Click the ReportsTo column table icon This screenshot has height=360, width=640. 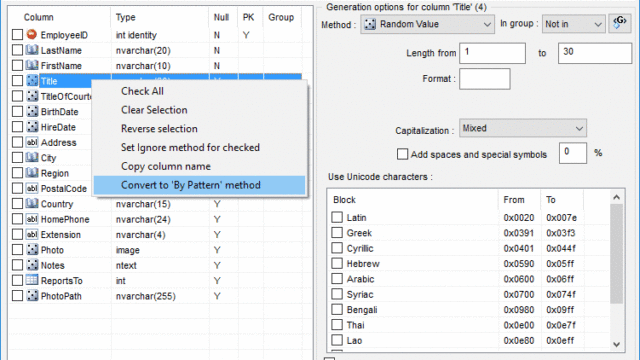[32, 280]
